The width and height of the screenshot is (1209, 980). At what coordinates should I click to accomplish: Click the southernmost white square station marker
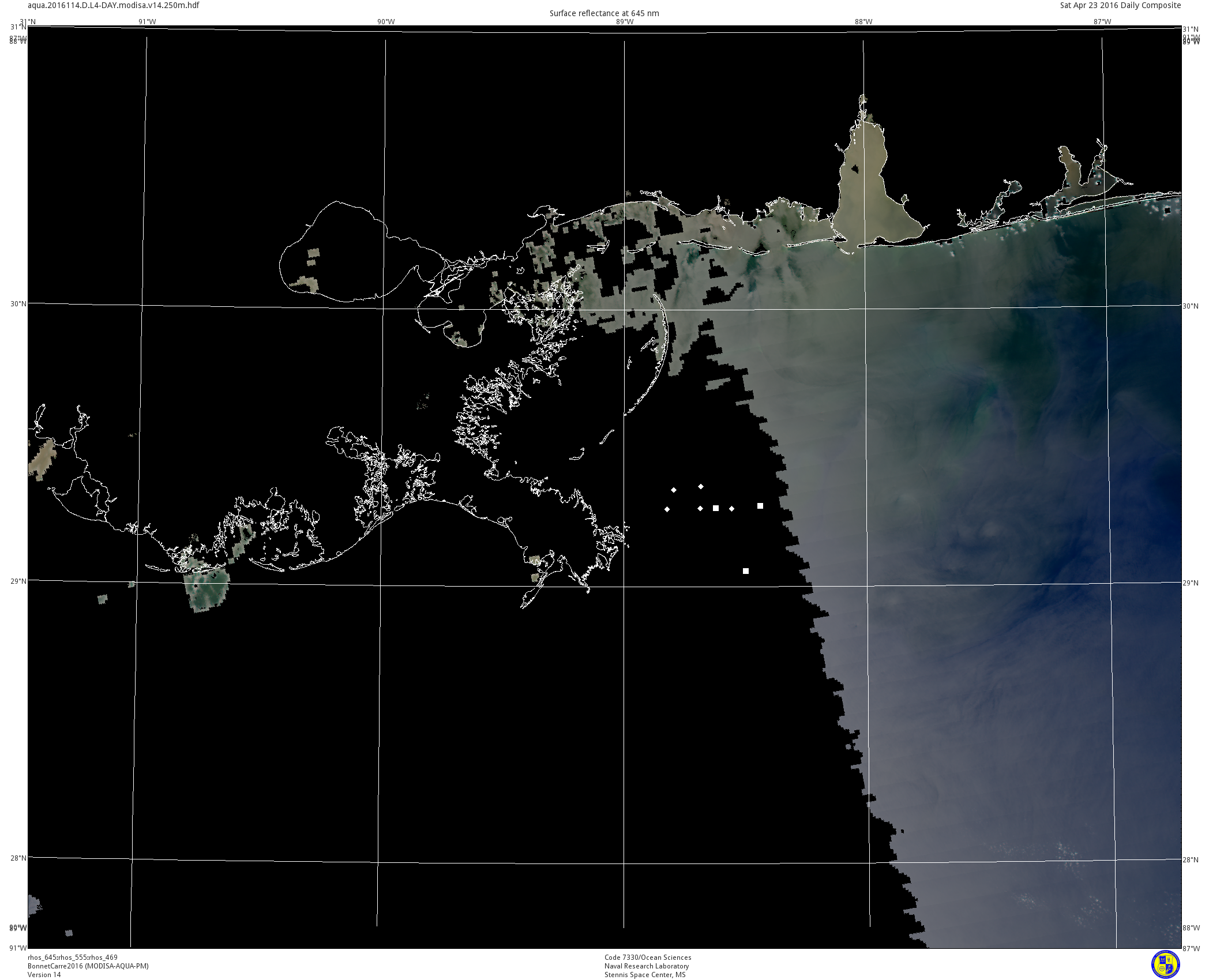click(746, 571)
